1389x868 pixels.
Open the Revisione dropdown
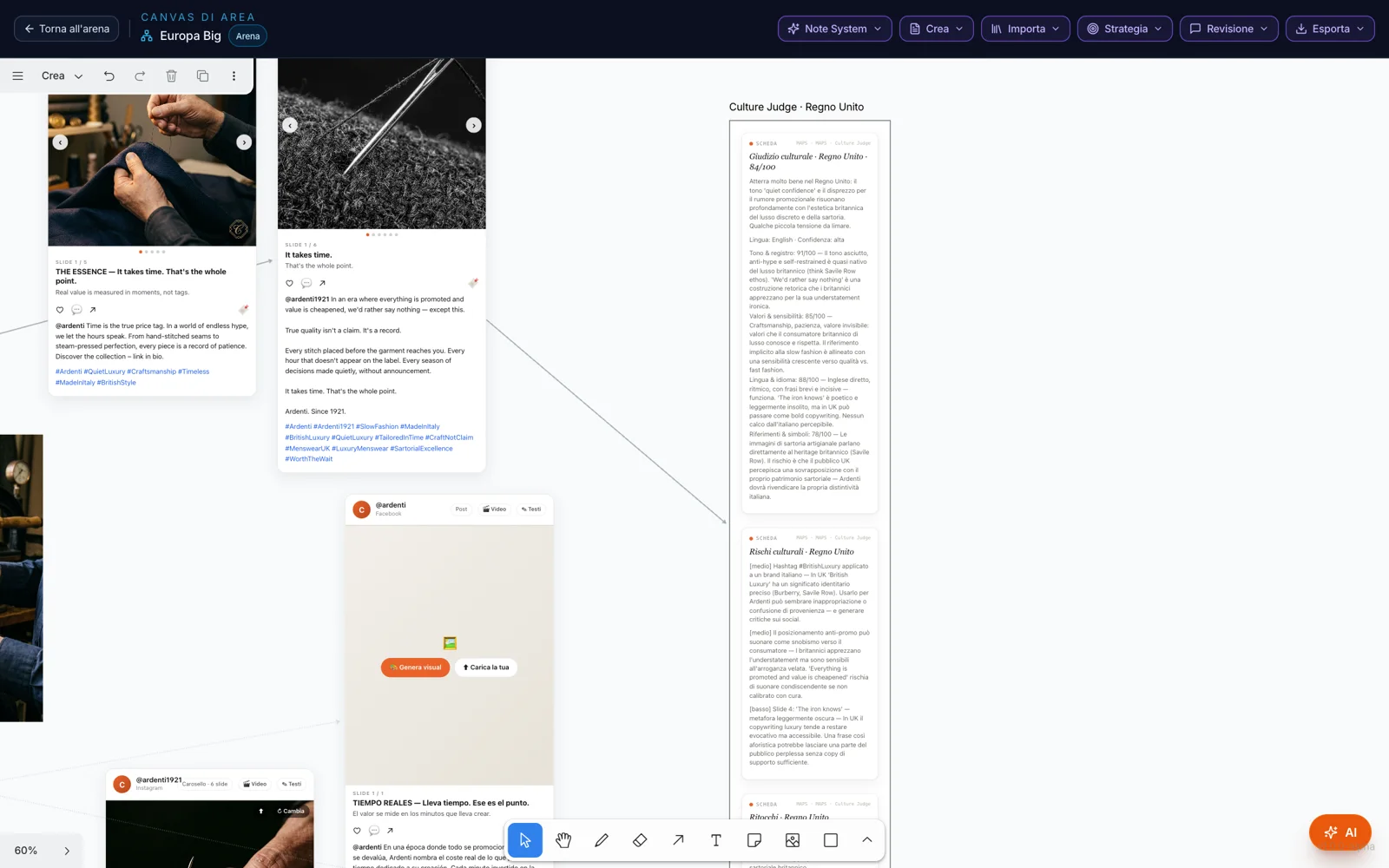1229,29
